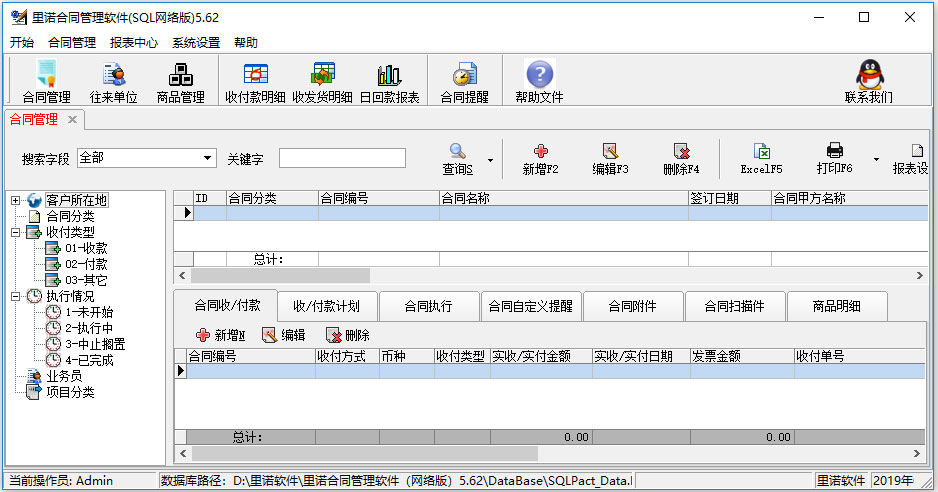Select 1-未开始 tree node
Viewport: 938px width, 492px height.
(89, 312)
